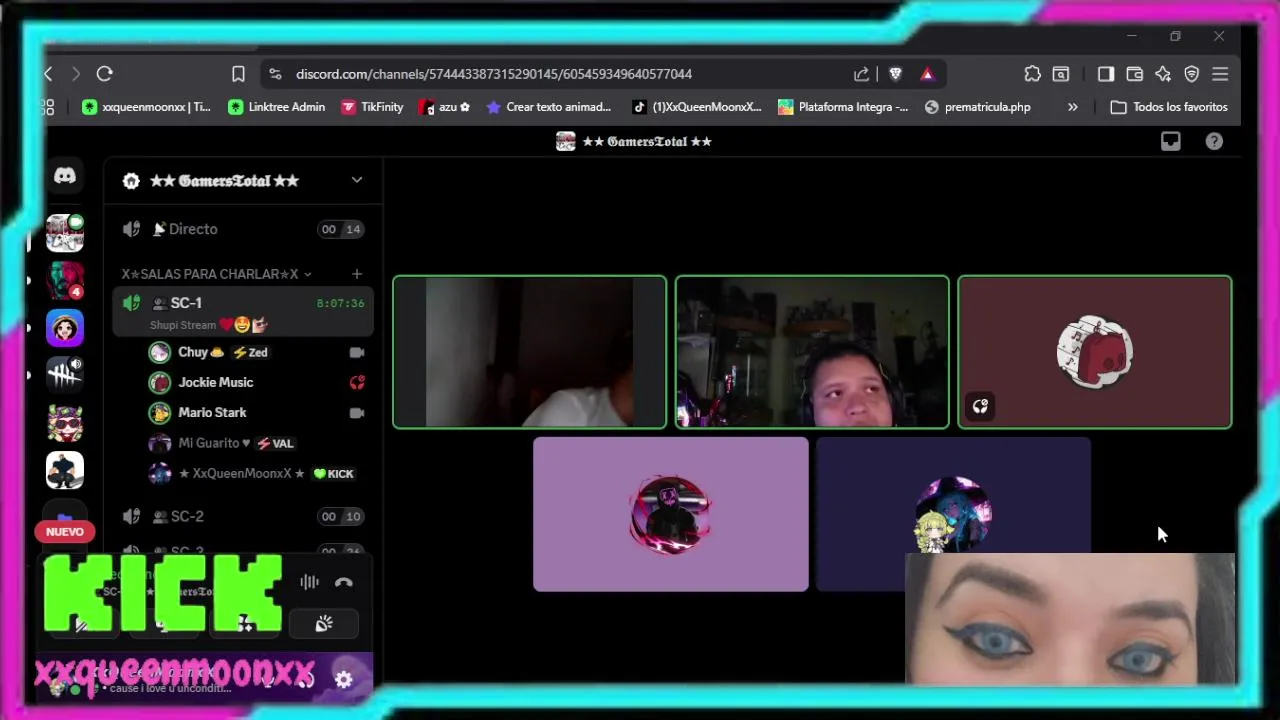
Task: Open the Brave VPN shield icon
Action: [x=1192, y=74]
